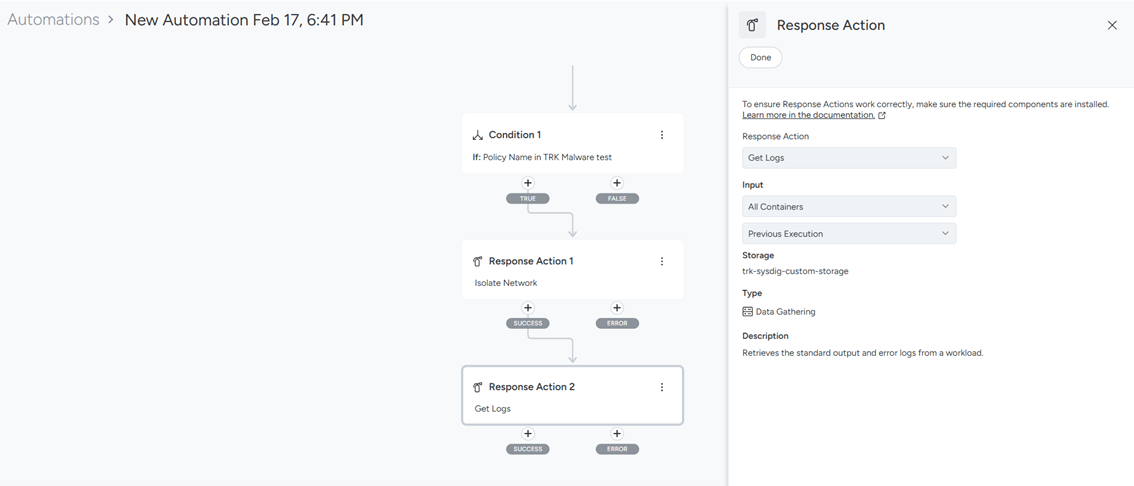
Task: Add step under Response Action 2 ERROR
Action: coord(617,434)
